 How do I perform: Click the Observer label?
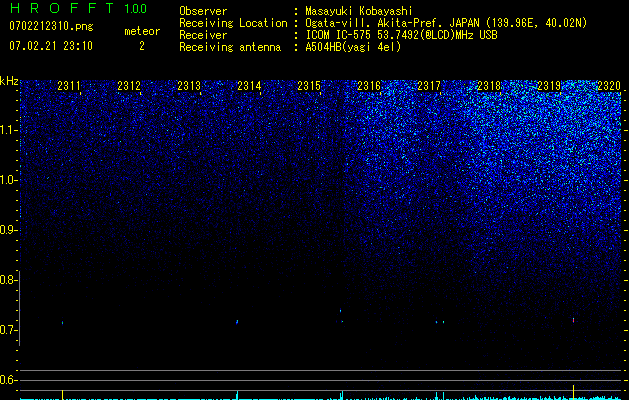coord(203,11)
